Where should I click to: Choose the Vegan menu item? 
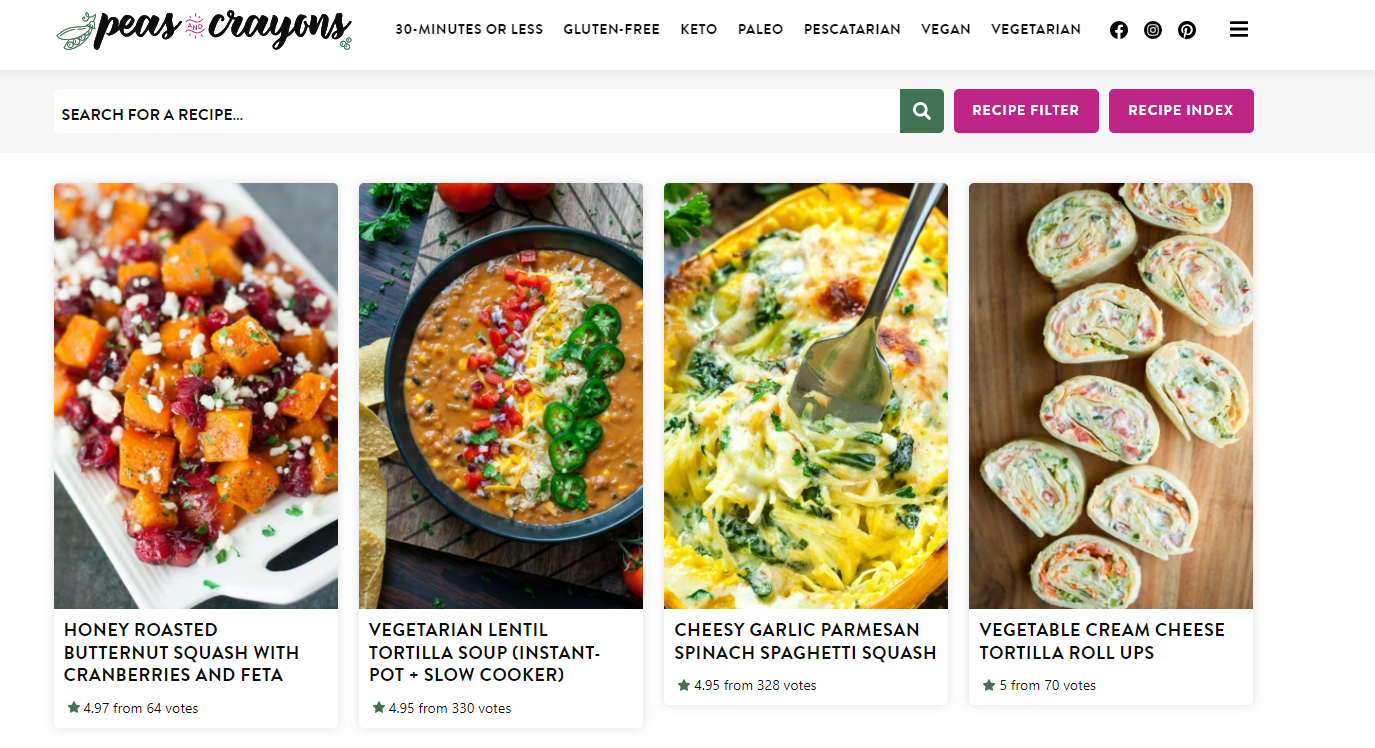pyautogui.click(x=946, y=30)
